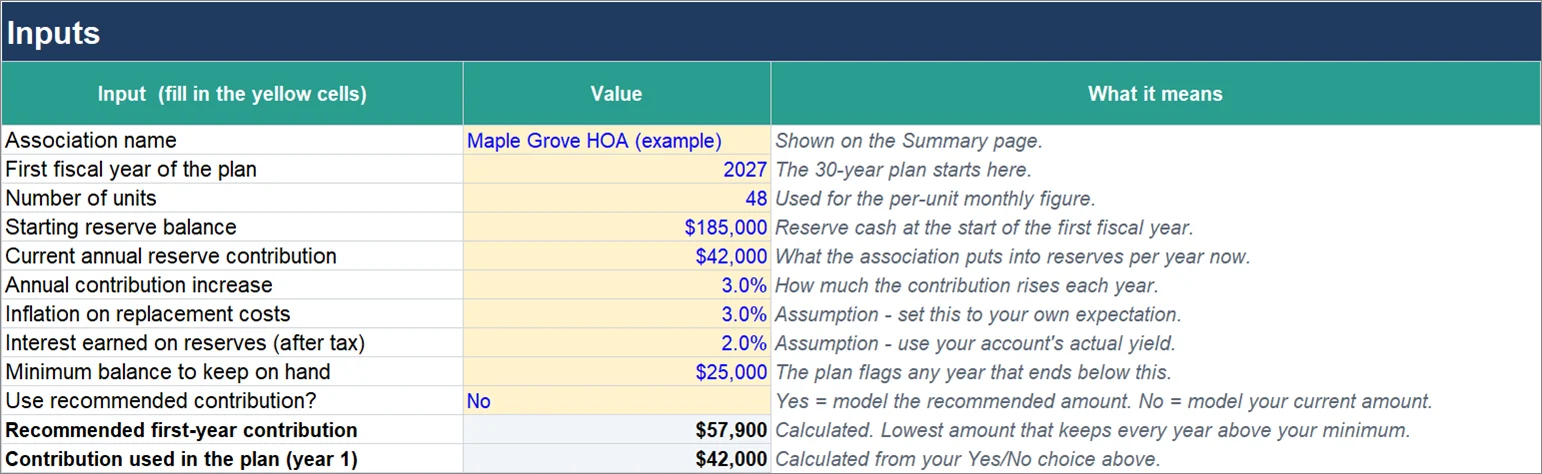Click the 'Input (fill in the yellow cells)' header
Screen dimensions: 1542x474
coord(232,94)
